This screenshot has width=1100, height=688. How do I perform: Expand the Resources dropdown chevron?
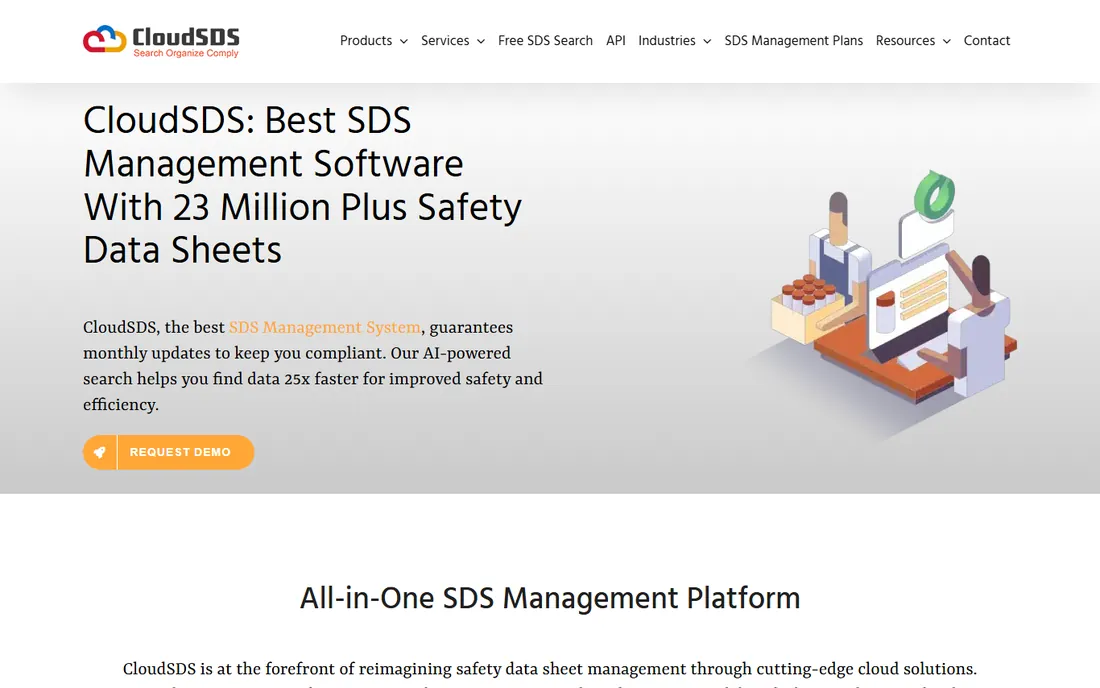coord(946,41)
